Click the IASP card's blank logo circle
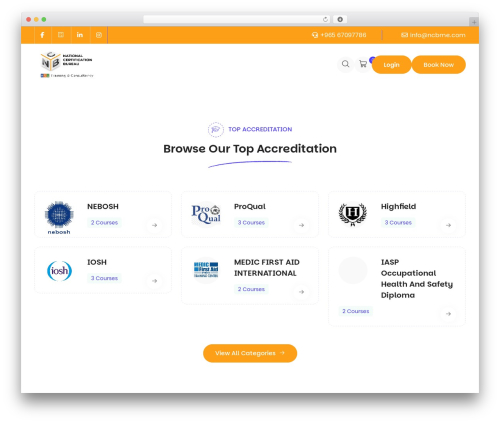The image size is (500, 423). 353,270
